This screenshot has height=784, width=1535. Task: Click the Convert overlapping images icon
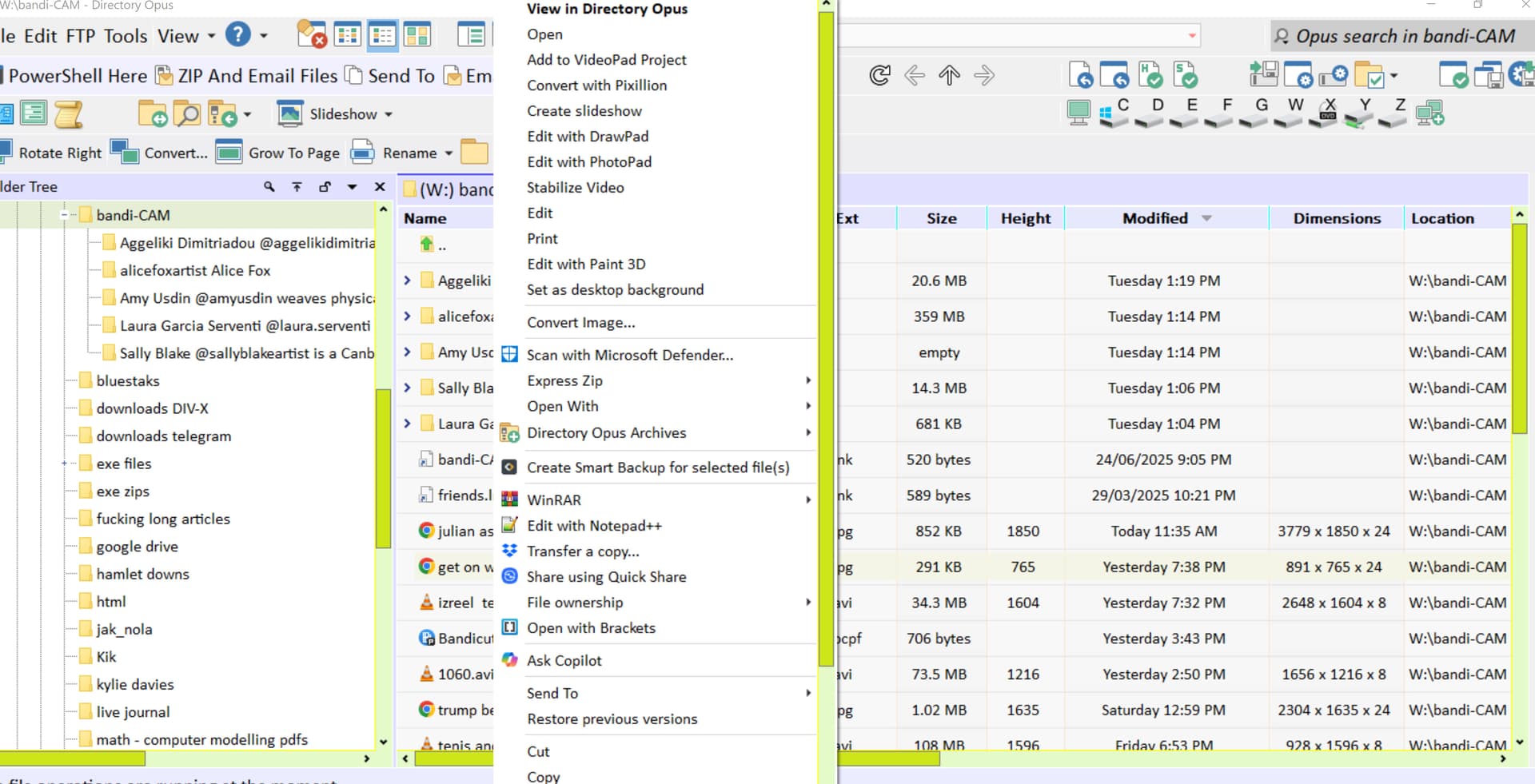click(x=124, y=152)
